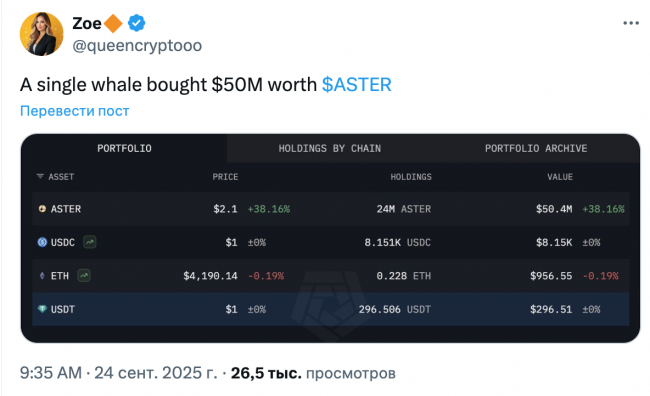Open the @queencryptooo handle link
The height and width of the screenshot is (396, 650).
137,45
